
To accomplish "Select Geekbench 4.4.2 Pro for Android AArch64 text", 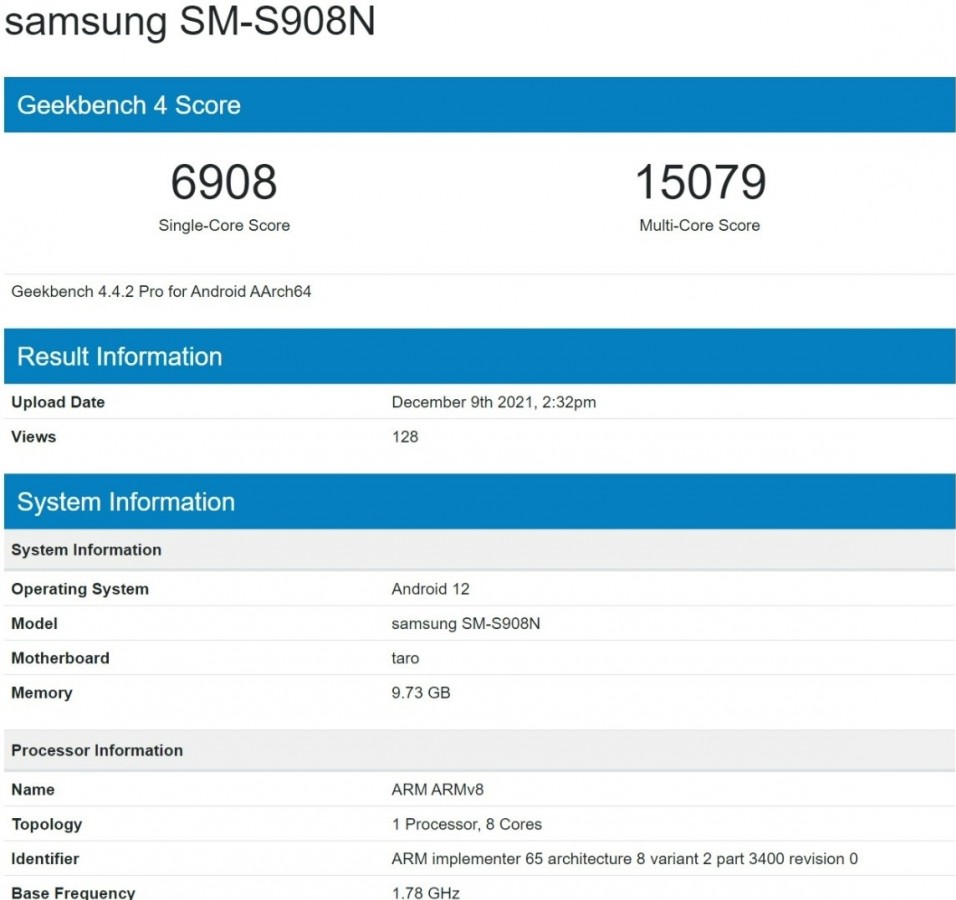I will [x=161, y=291].
